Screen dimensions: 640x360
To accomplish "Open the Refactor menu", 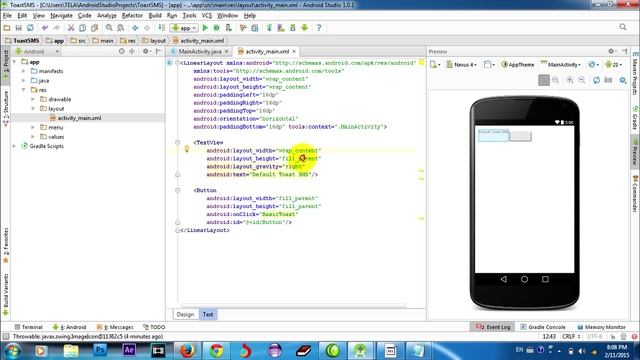I will (132, 16).
